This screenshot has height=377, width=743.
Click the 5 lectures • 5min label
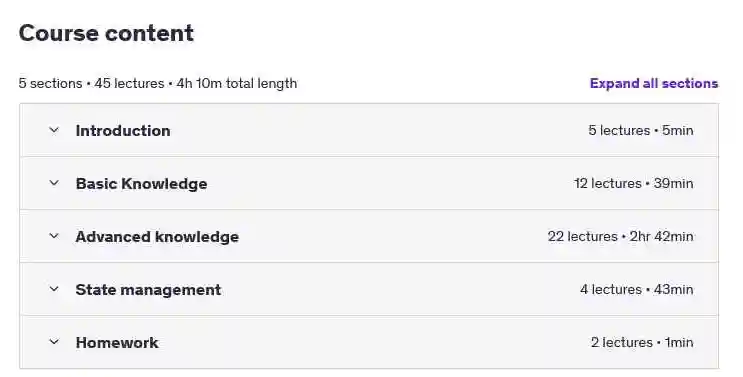click(641, 130)
